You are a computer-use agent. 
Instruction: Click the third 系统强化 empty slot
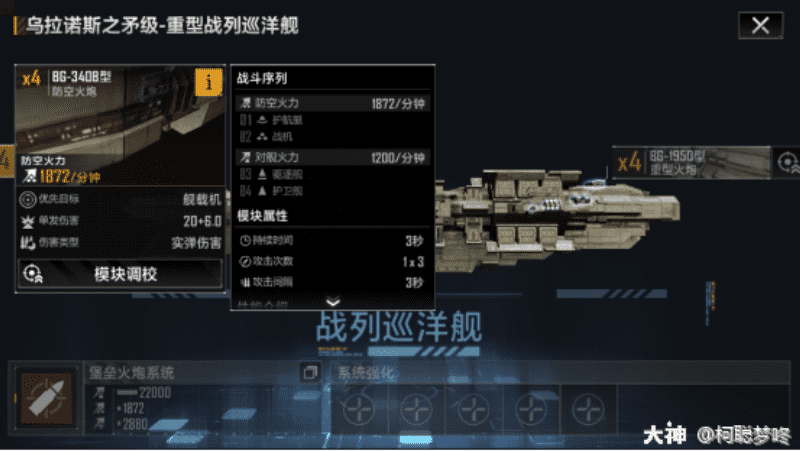[x=473, y=410]
